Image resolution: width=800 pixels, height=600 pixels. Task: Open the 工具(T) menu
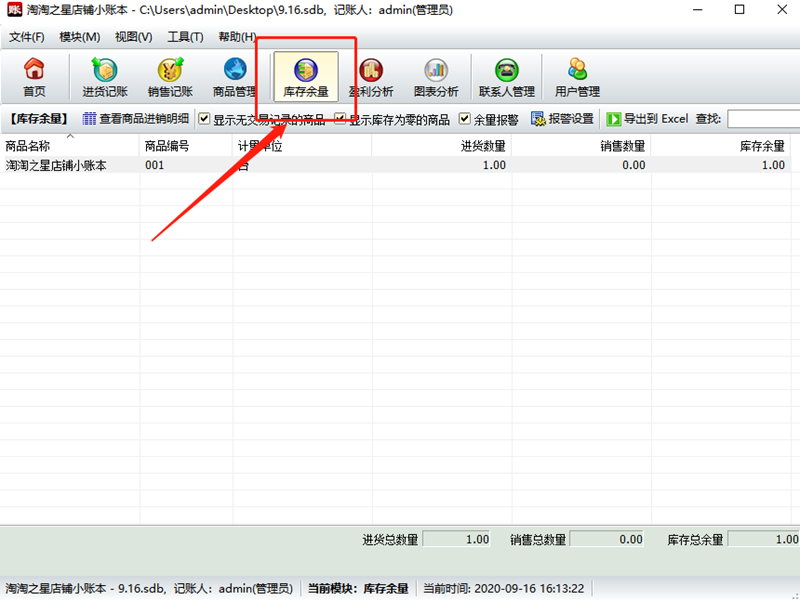coord(186,37)
